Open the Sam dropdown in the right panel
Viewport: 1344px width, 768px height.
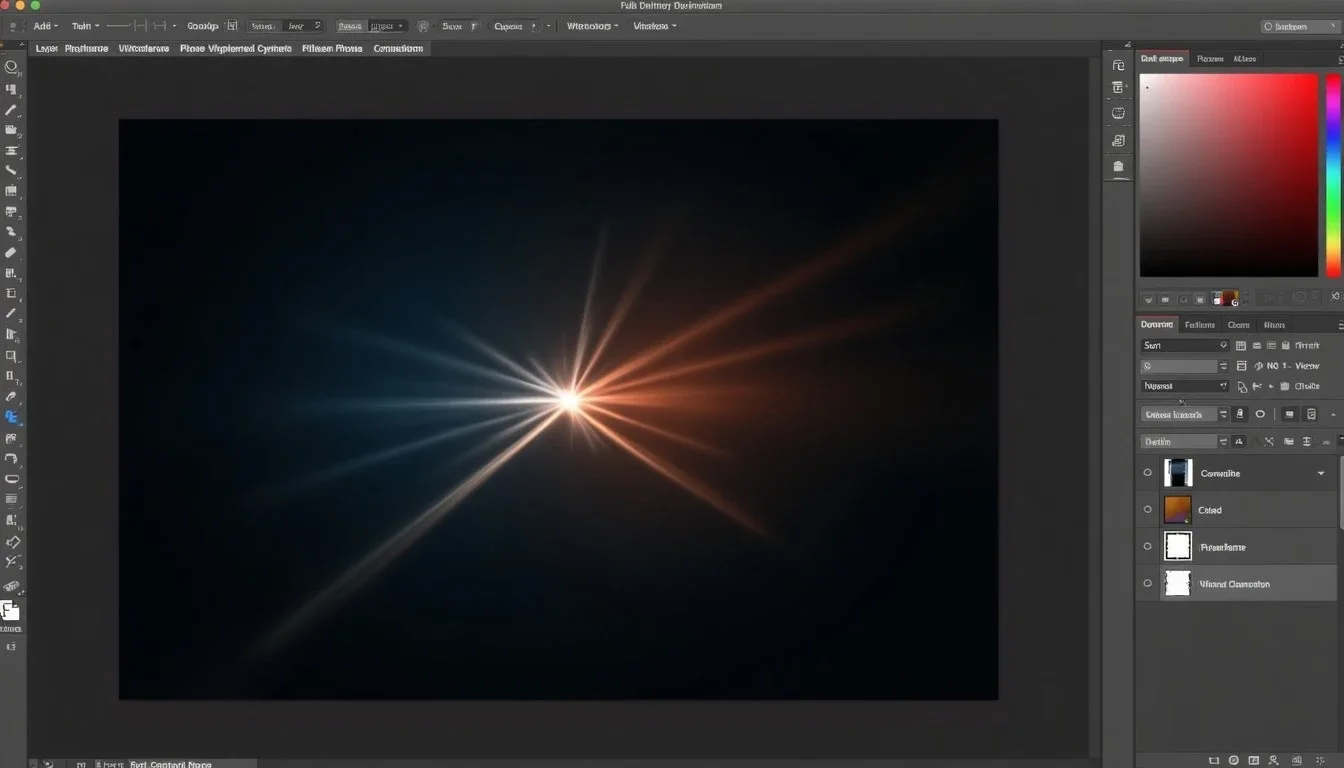coord(1185,345)
